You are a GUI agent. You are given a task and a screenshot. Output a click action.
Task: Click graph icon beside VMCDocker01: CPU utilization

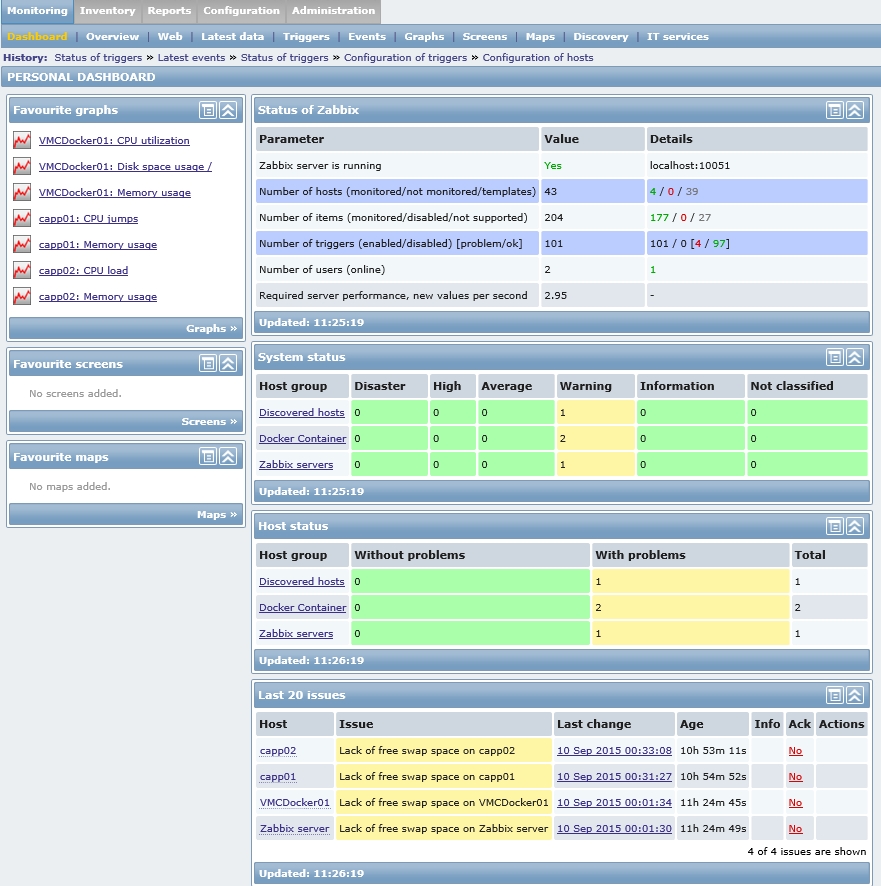click(22, 140)
